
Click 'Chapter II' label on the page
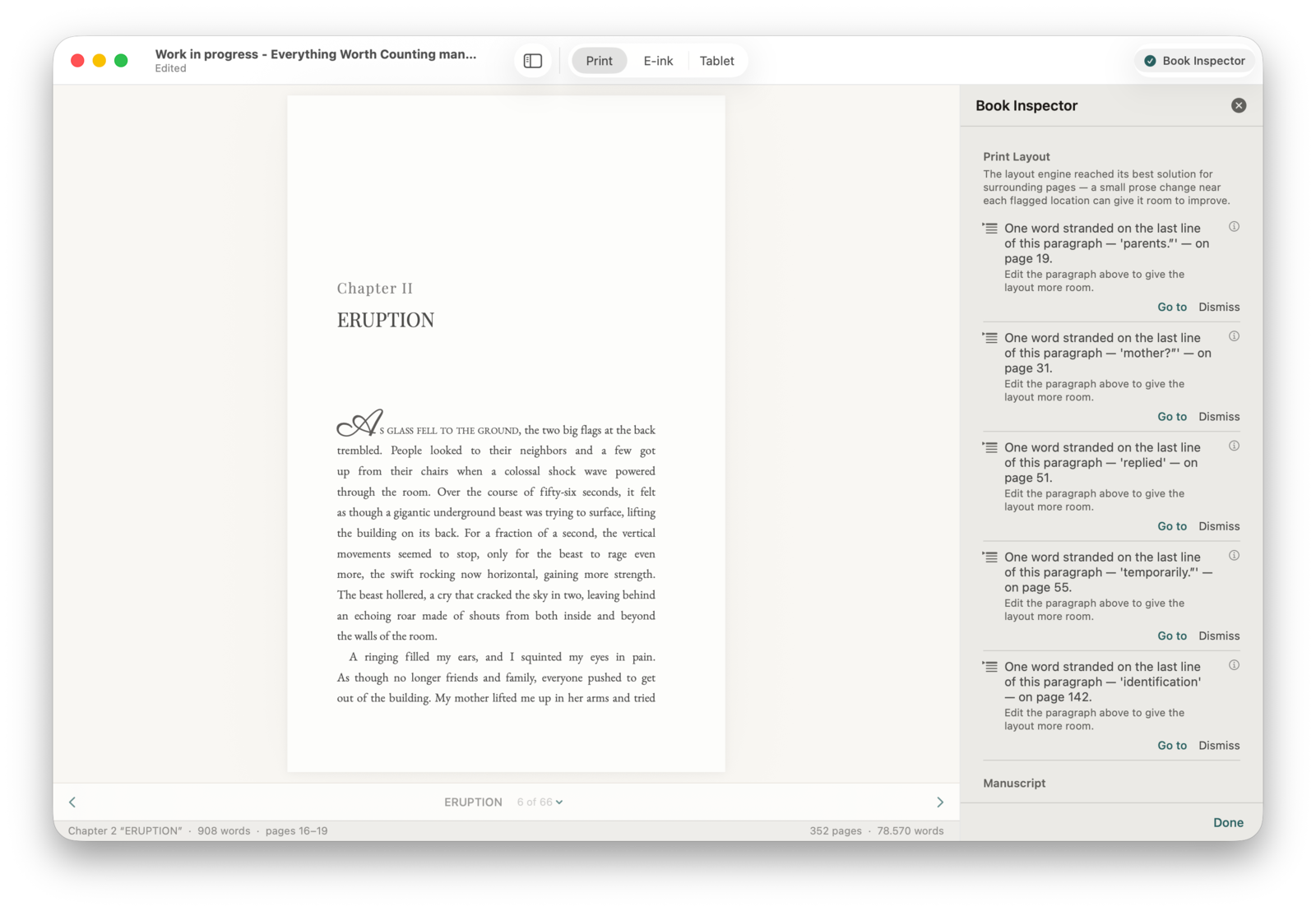374,288
